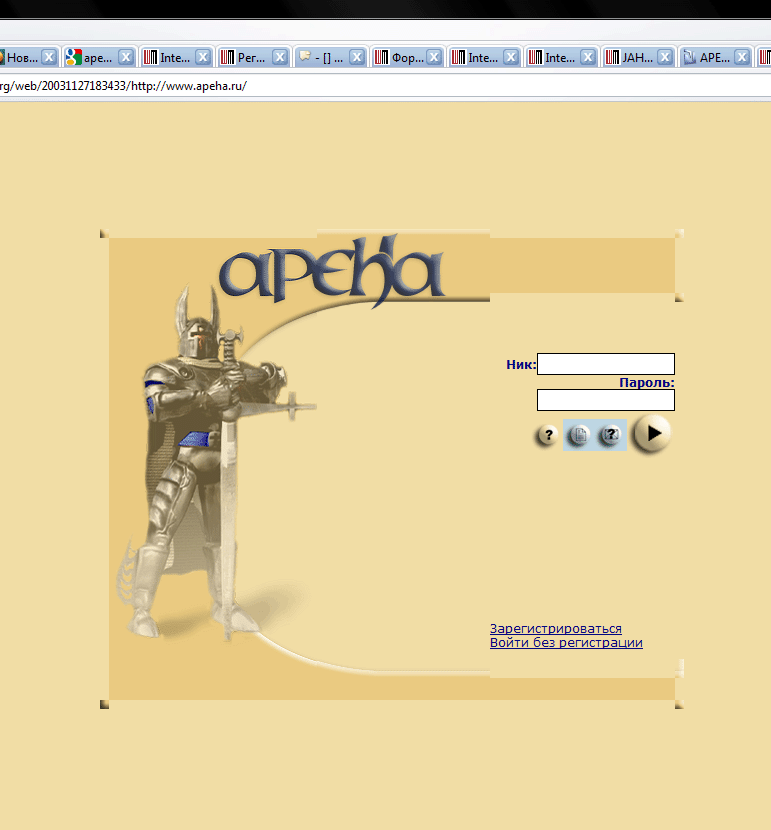Open the Зарегистрироваться registration link

click(x=556, y=628)
